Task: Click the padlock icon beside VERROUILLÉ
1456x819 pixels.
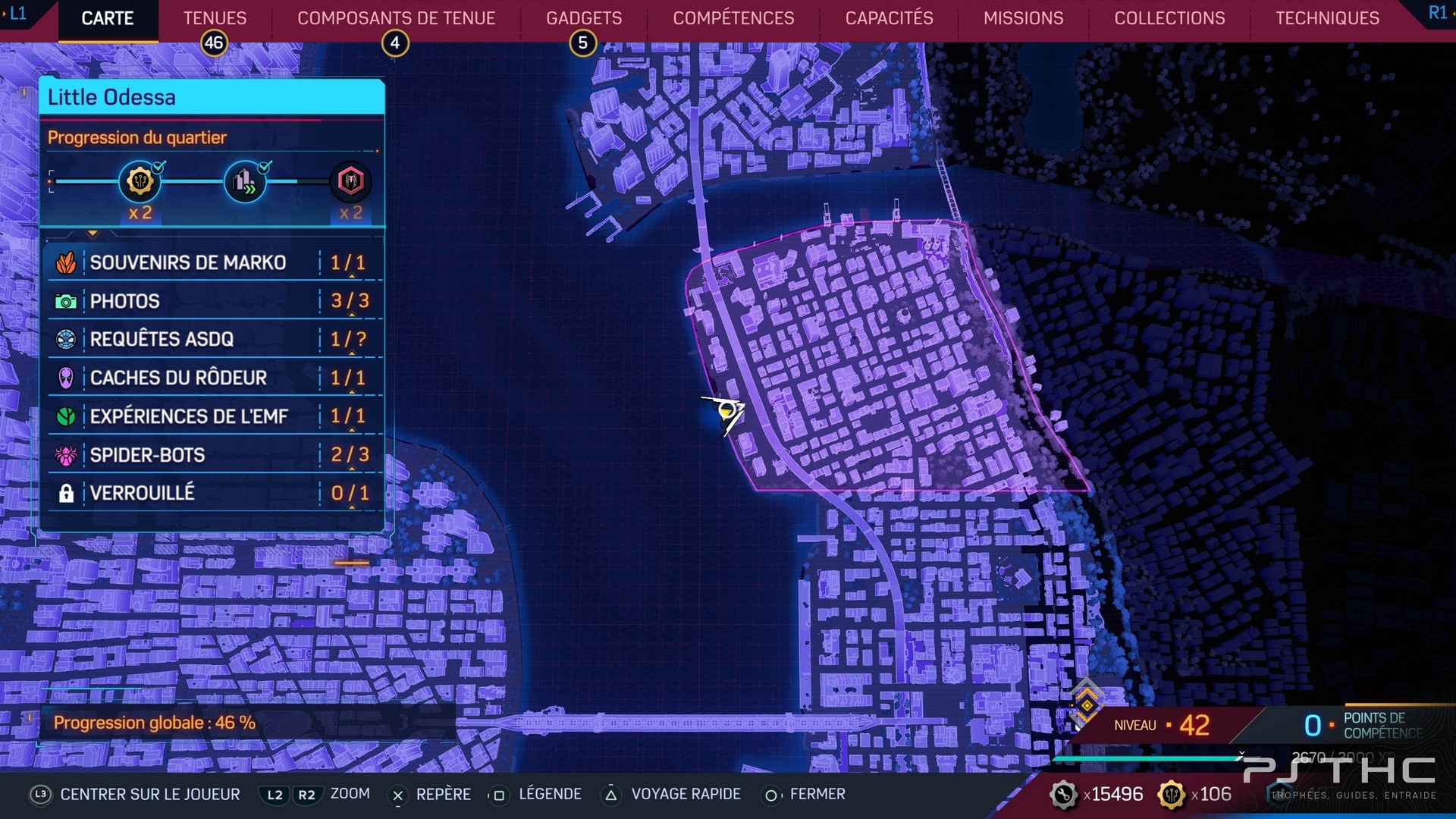Action: [x=66, y=494]
